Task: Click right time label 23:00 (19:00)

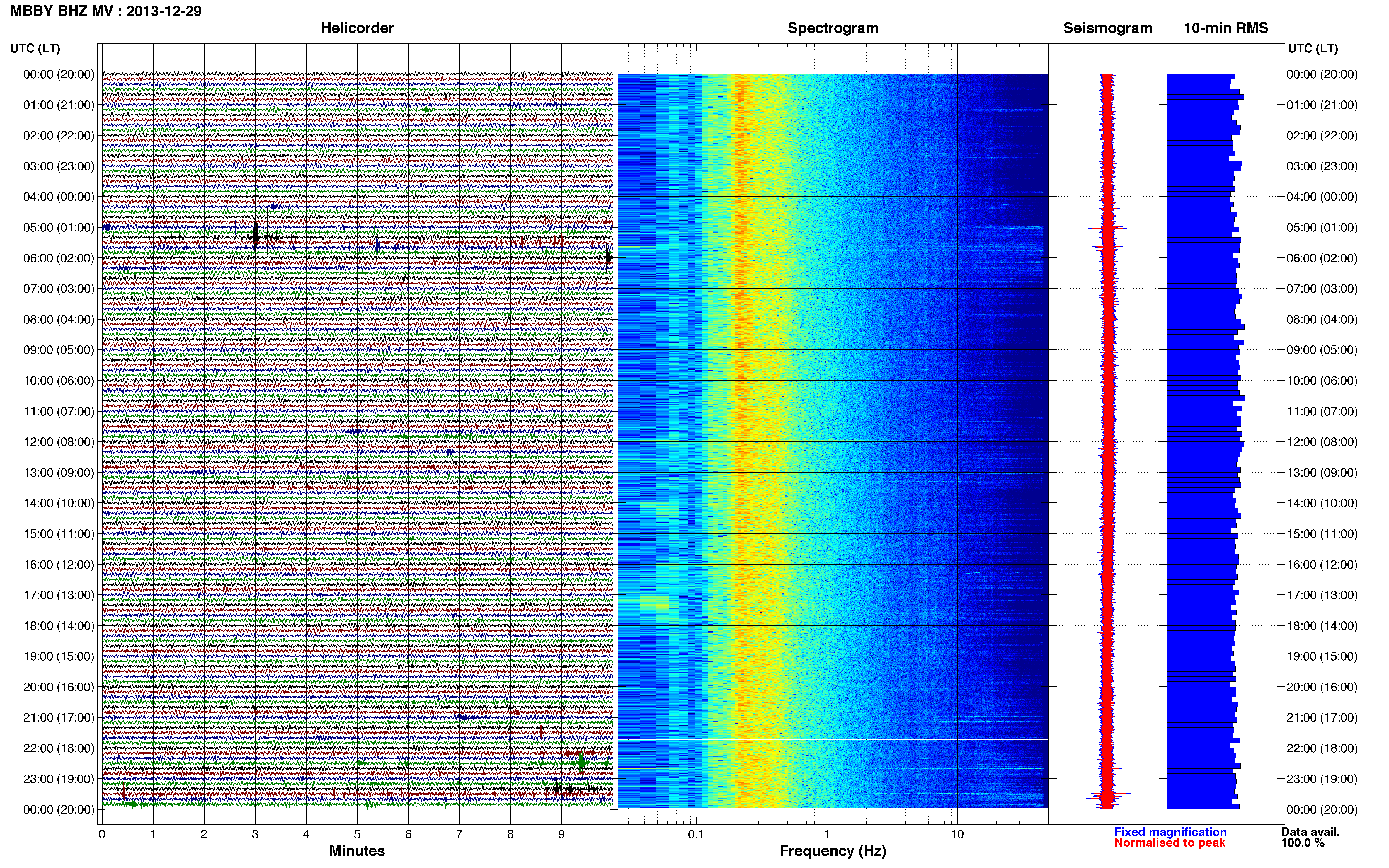Action: click(x=1322, y=779)
